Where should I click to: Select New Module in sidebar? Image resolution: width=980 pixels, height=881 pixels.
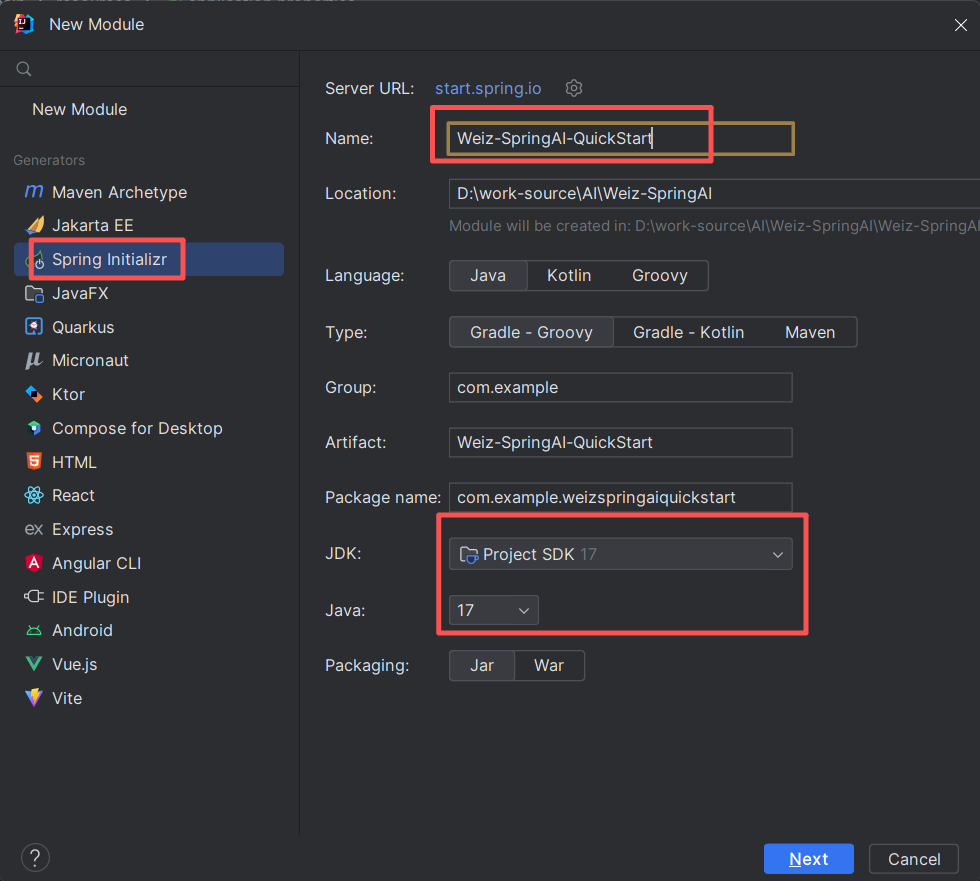79,109
